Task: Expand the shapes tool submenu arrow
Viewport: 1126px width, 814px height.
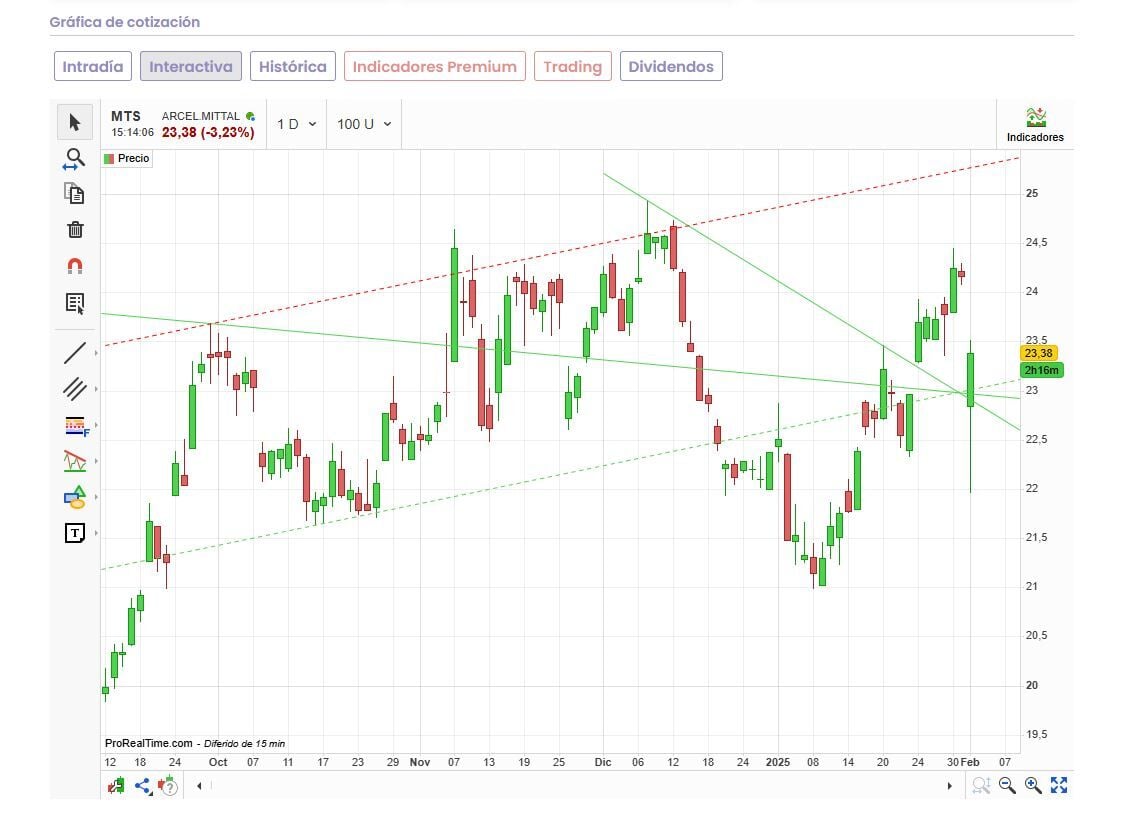Action: click(96, 497)
